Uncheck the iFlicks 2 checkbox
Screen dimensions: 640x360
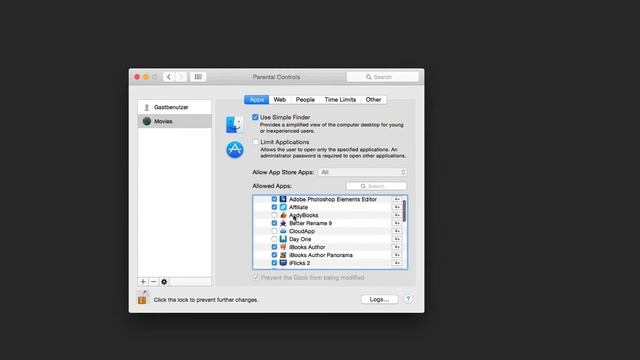(x=274, y=263)
